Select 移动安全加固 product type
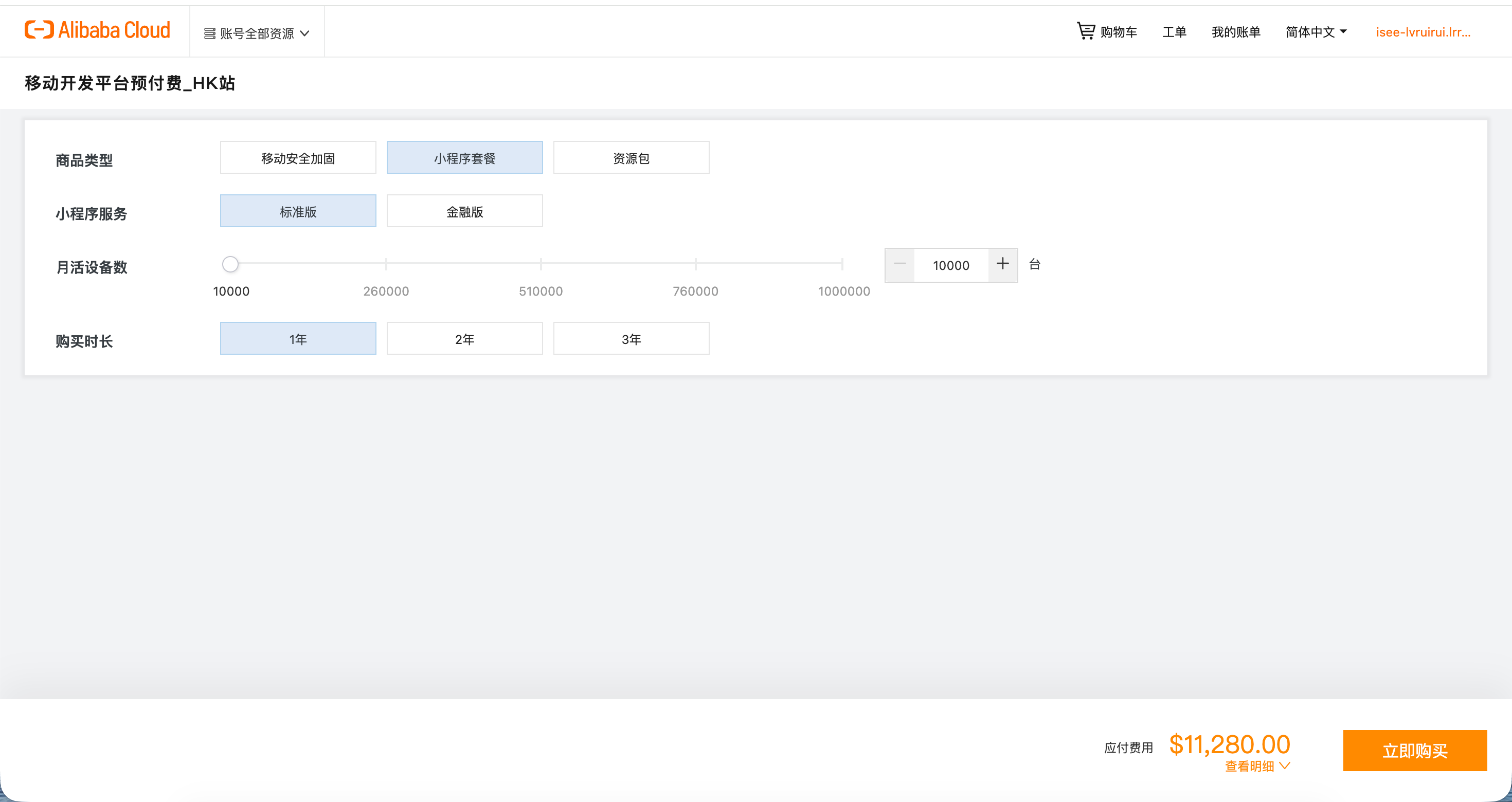The image size is (1512, 802). click(x=298, y=158)
